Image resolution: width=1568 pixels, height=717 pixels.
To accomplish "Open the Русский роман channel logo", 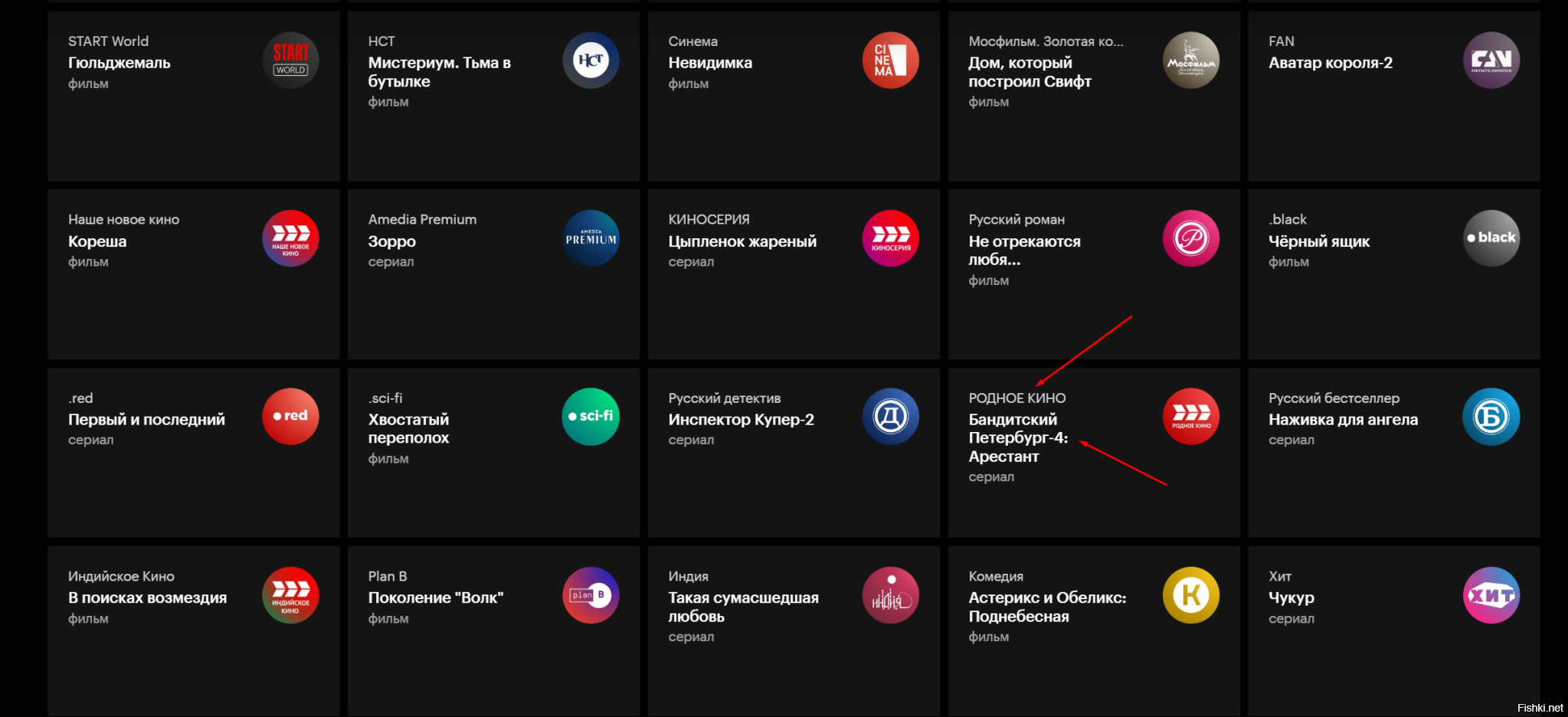I will tap(1191, 238).
